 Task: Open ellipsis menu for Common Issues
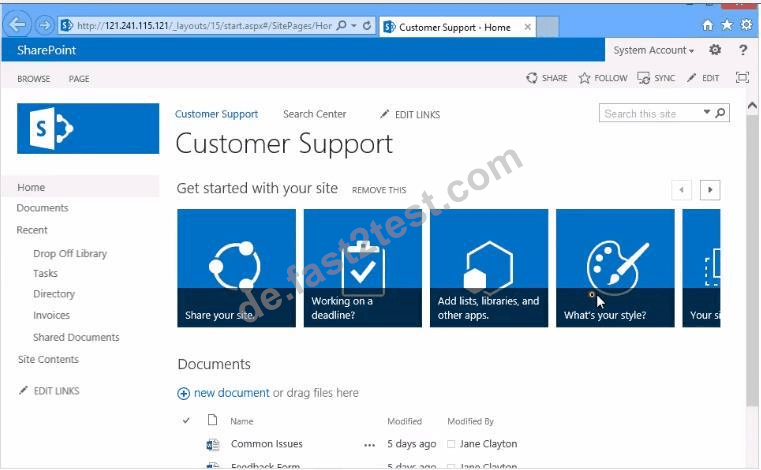point(369,445)
